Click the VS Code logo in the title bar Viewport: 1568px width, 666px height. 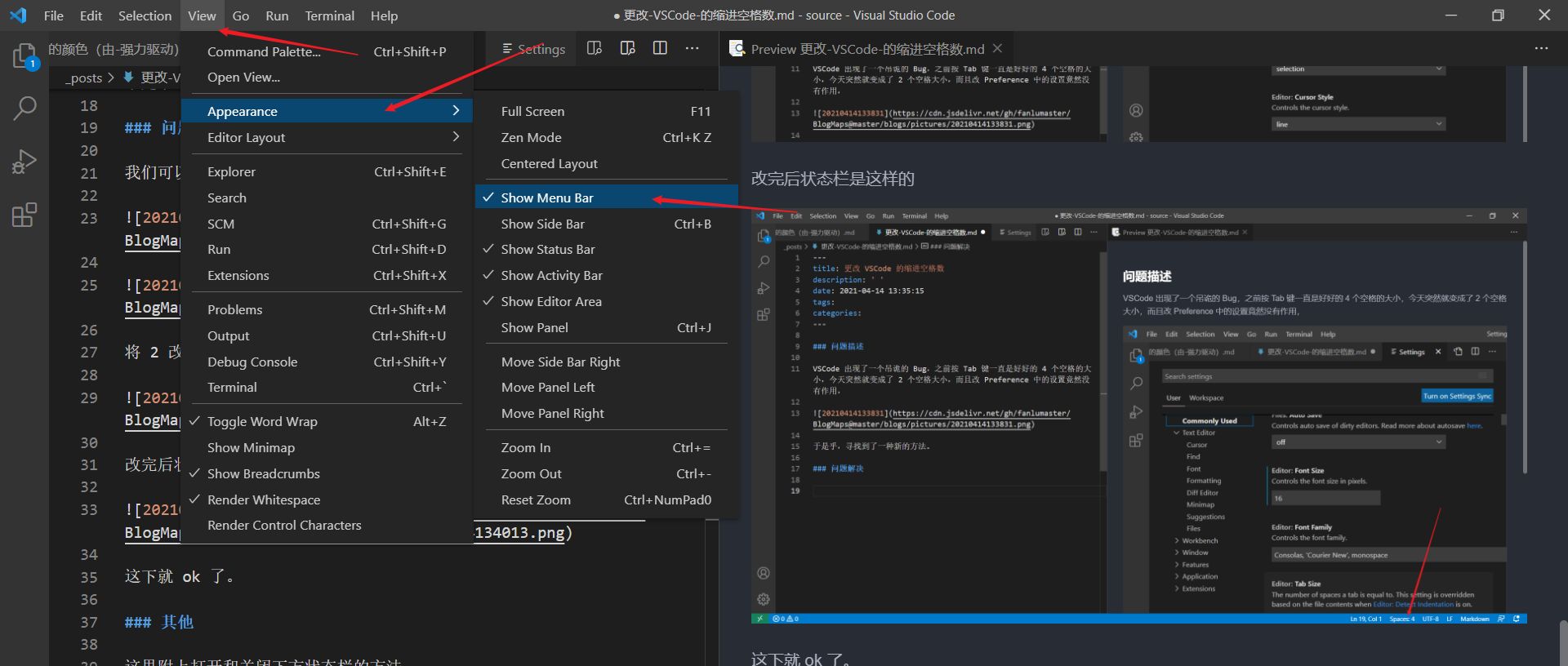(18, 16)
